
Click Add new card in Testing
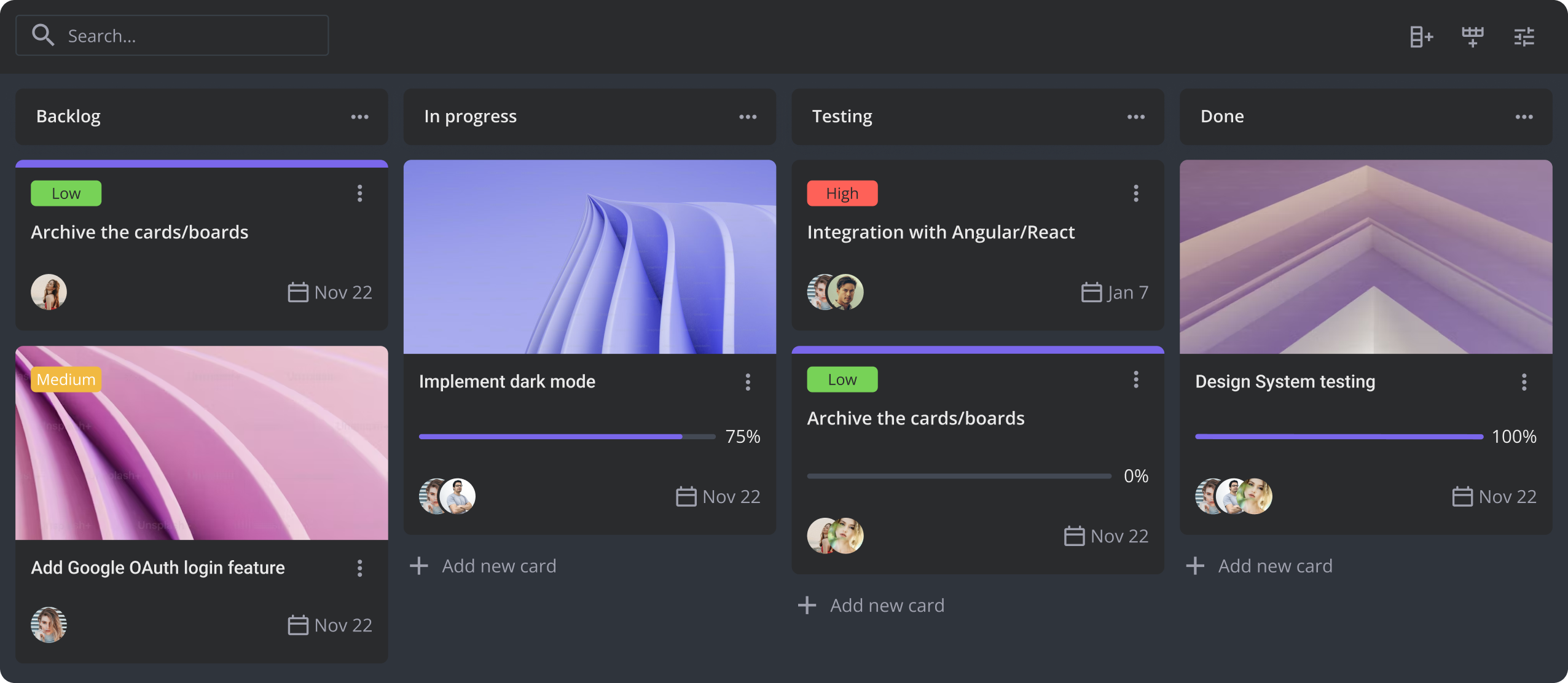pyautogui.click(x=887, y=605)
